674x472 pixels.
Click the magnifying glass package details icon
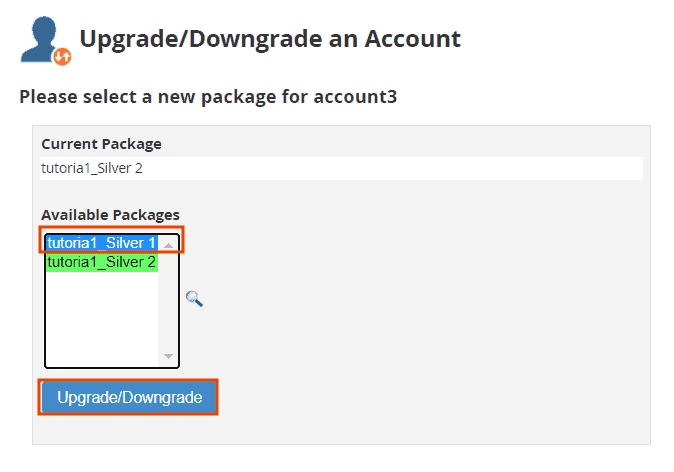click(194, 298)
